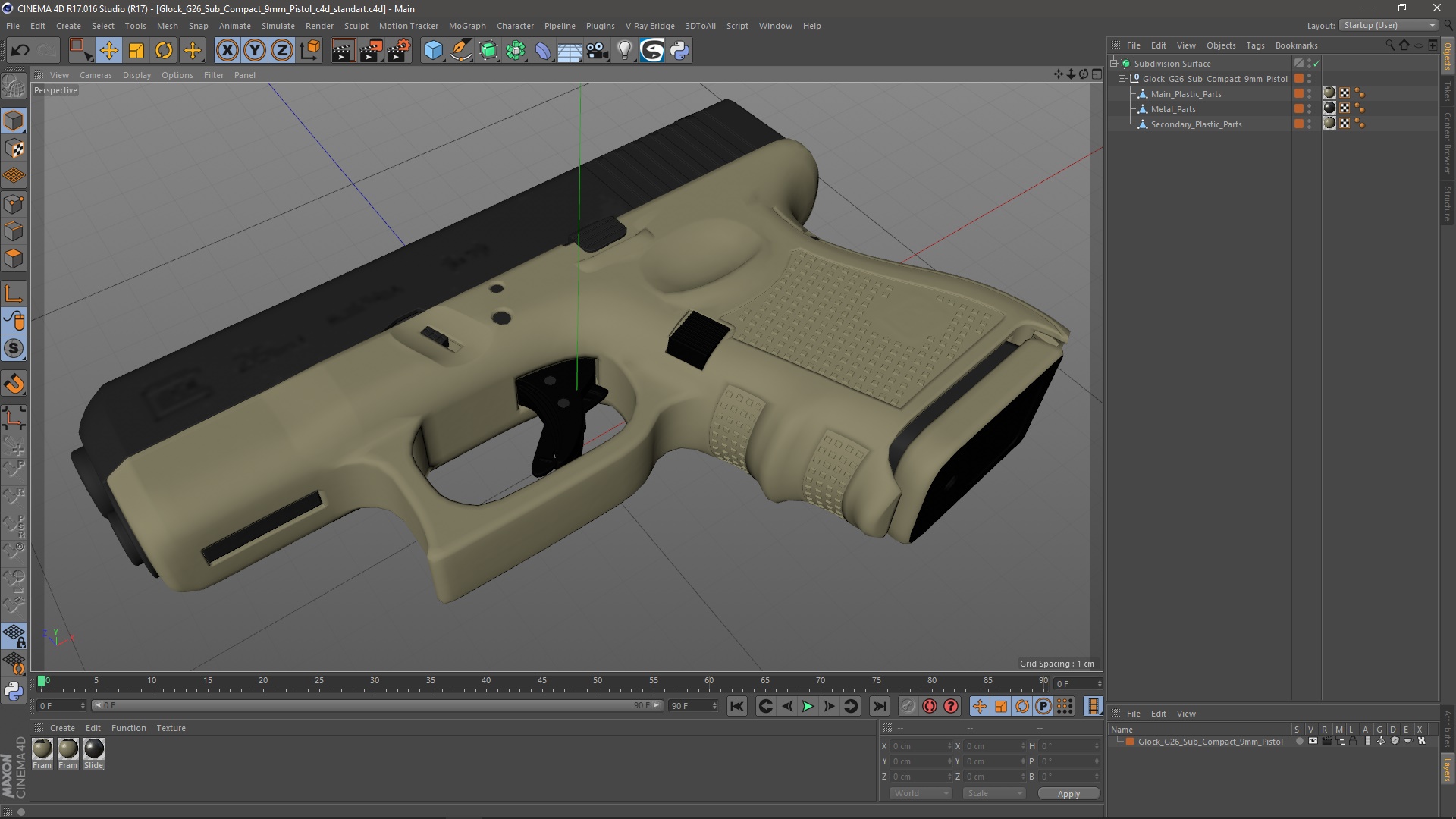This screenshot has height=819, width=1456.
Task: Click the Glock layer orange color swatch
Action: (1130, 742)
